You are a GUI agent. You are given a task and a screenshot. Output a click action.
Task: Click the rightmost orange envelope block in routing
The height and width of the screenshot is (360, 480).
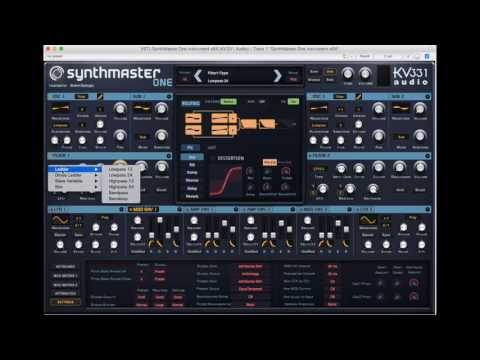click(x=267, y=124)
